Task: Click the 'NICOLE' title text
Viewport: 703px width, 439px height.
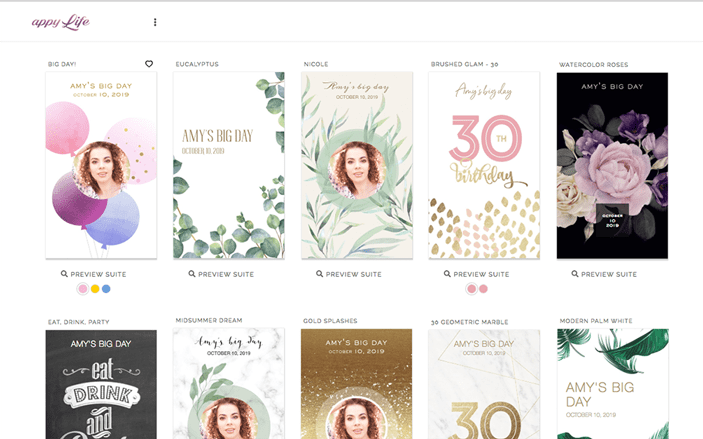Action: tap(316, 64)
